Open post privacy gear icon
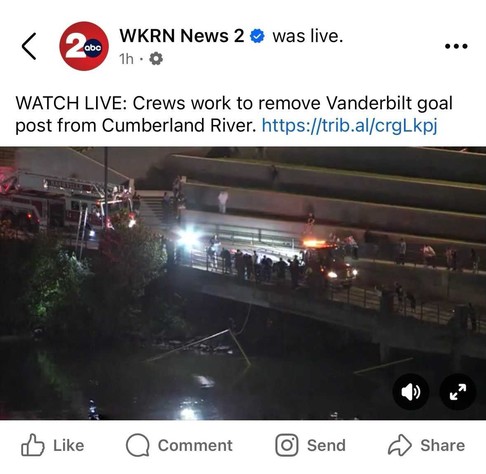The height and width of the screenshot is (474, 486). (156, 59)
